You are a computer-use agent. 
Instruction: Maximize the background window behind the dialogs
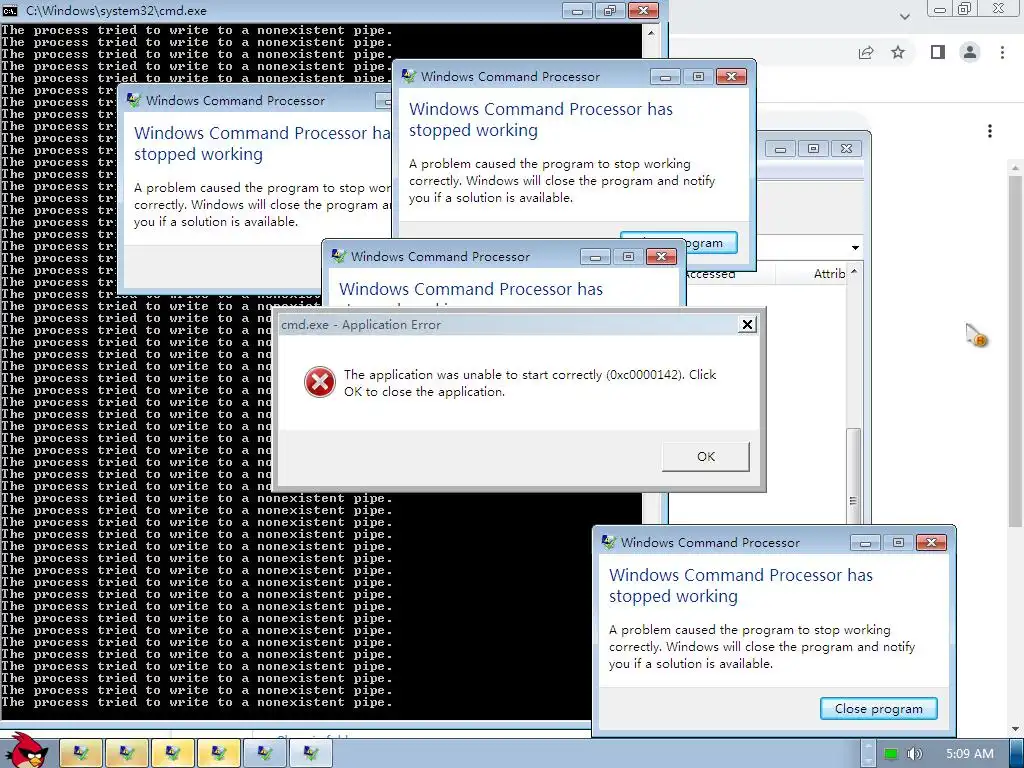813,149
